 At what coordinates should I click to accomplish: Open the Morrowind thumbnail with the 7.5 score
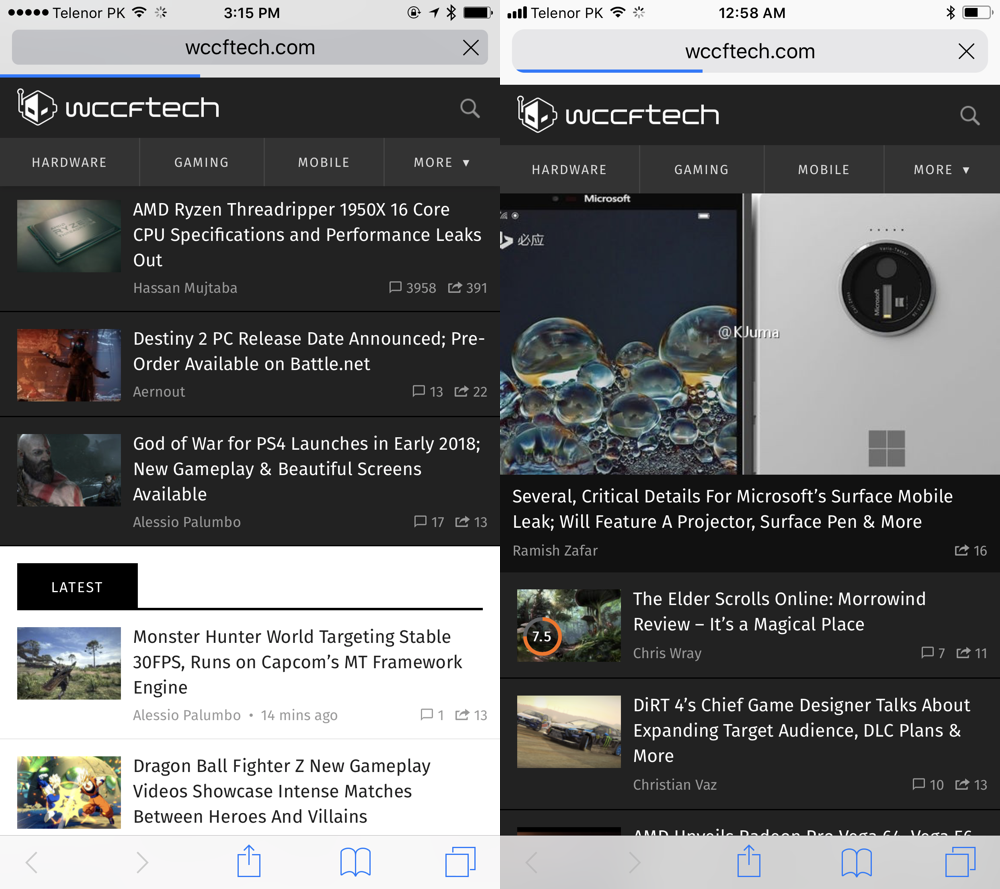click(x=569, y=625)
